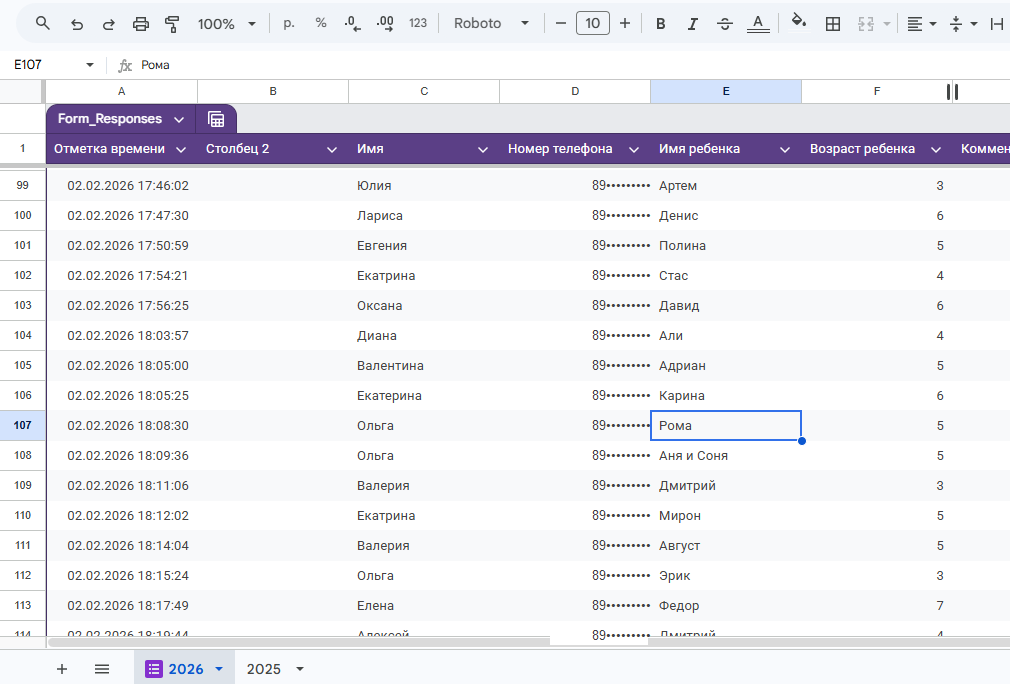The height and width of the screenshot is (684, 1010).
Task: Select the Комментарий column header cell
Action: pos(982,149)
